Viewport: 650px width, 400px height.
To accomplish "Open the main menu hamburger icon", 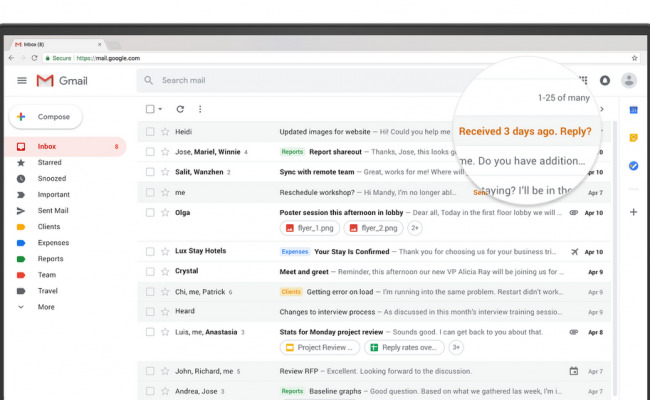I will click(21, 80).
